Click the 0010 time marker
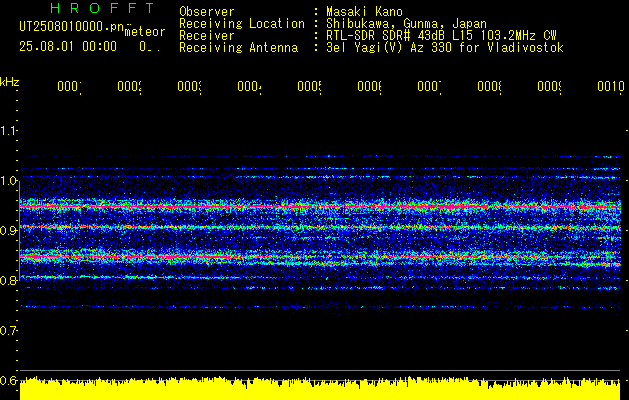 (x=611, y=86)
